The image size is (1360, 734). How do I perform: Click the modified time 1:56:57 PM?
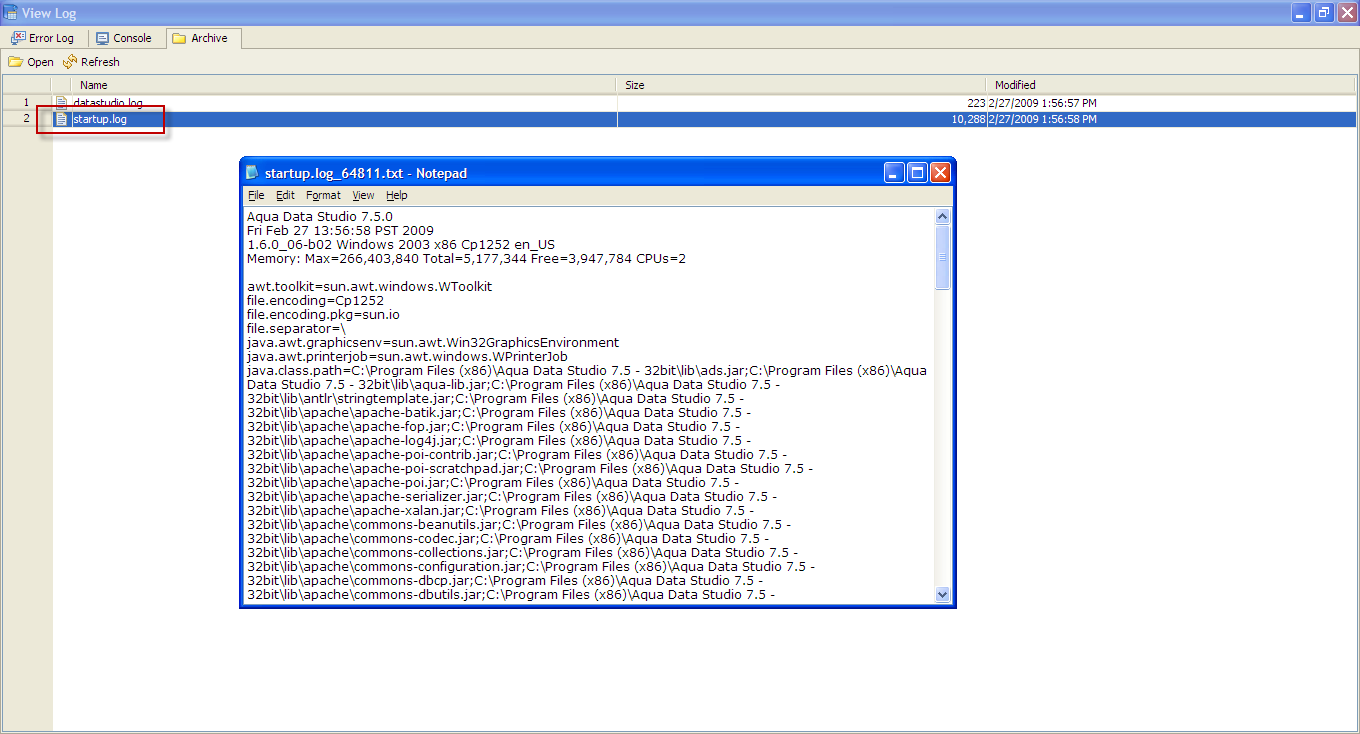tap(1068, 103)
